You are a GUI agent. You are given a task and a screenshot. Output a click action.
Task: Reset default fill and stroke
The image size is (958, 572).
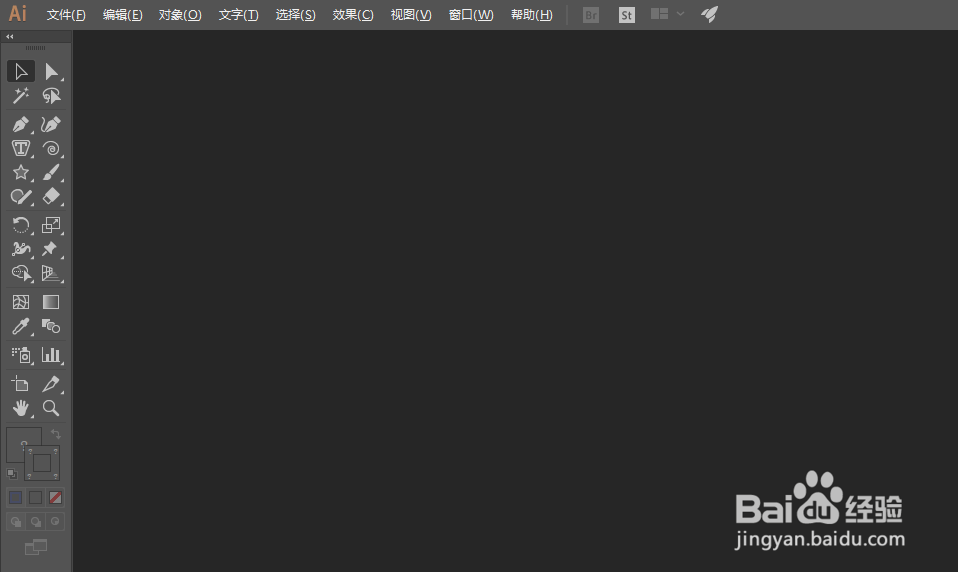[12, 474]
